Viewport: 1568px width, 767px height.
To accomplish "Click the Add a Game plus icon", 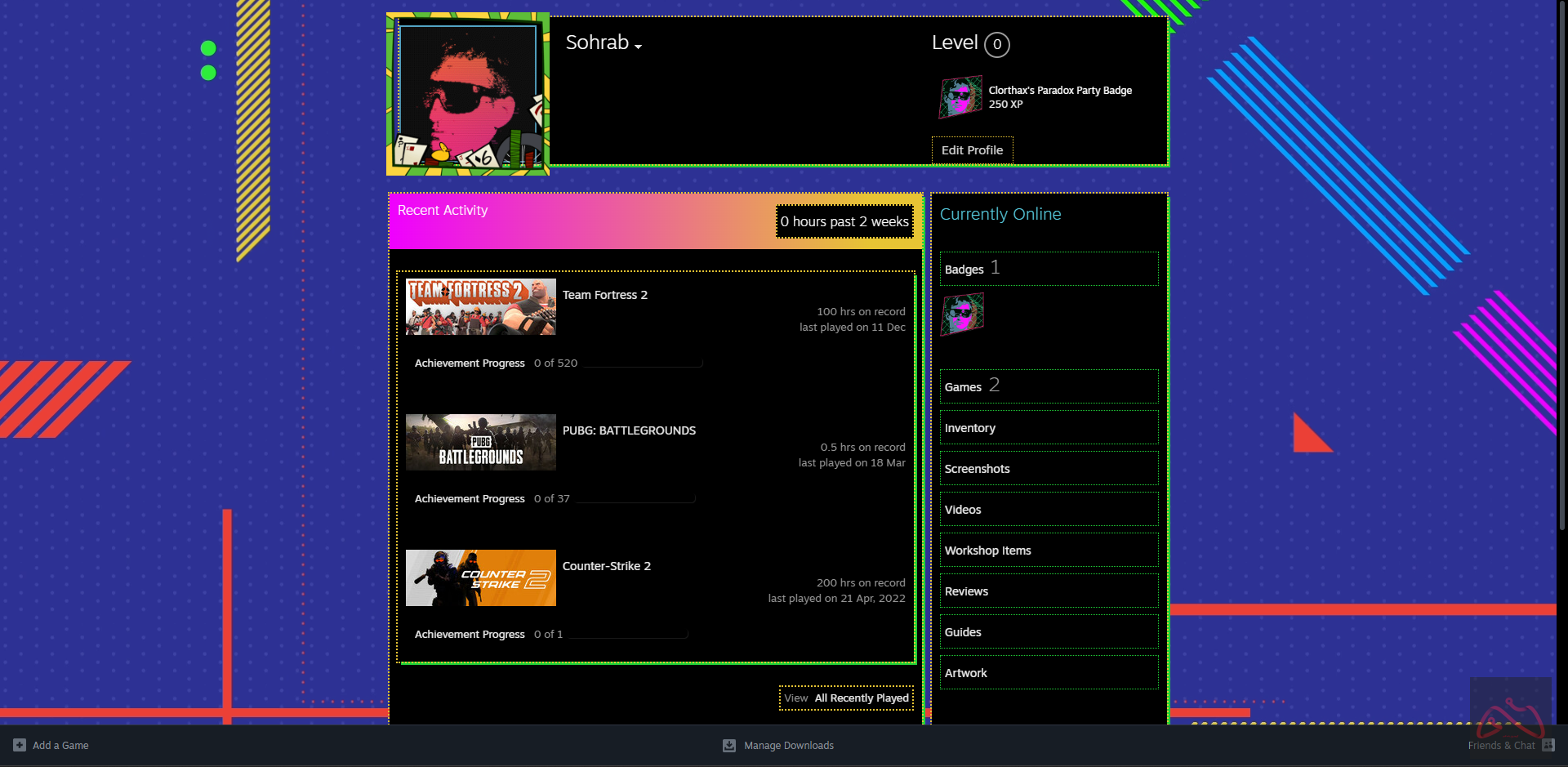I will point(20,745).
